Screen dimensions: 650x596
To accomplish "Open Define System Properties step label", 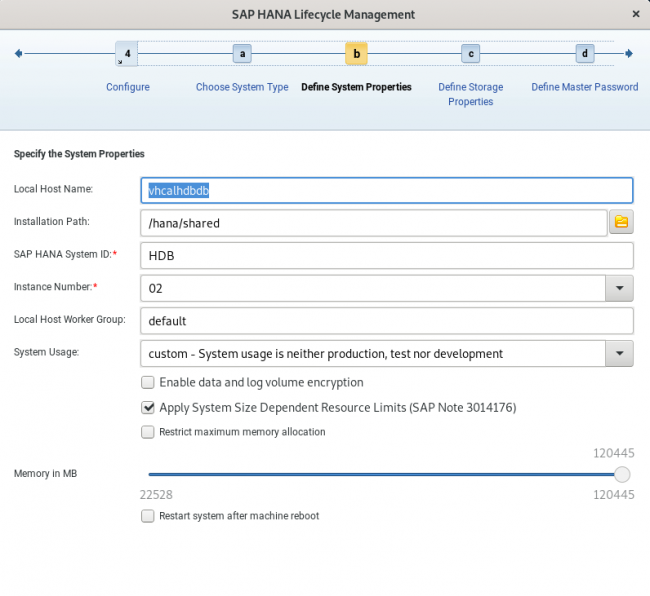I will (357, 87).
